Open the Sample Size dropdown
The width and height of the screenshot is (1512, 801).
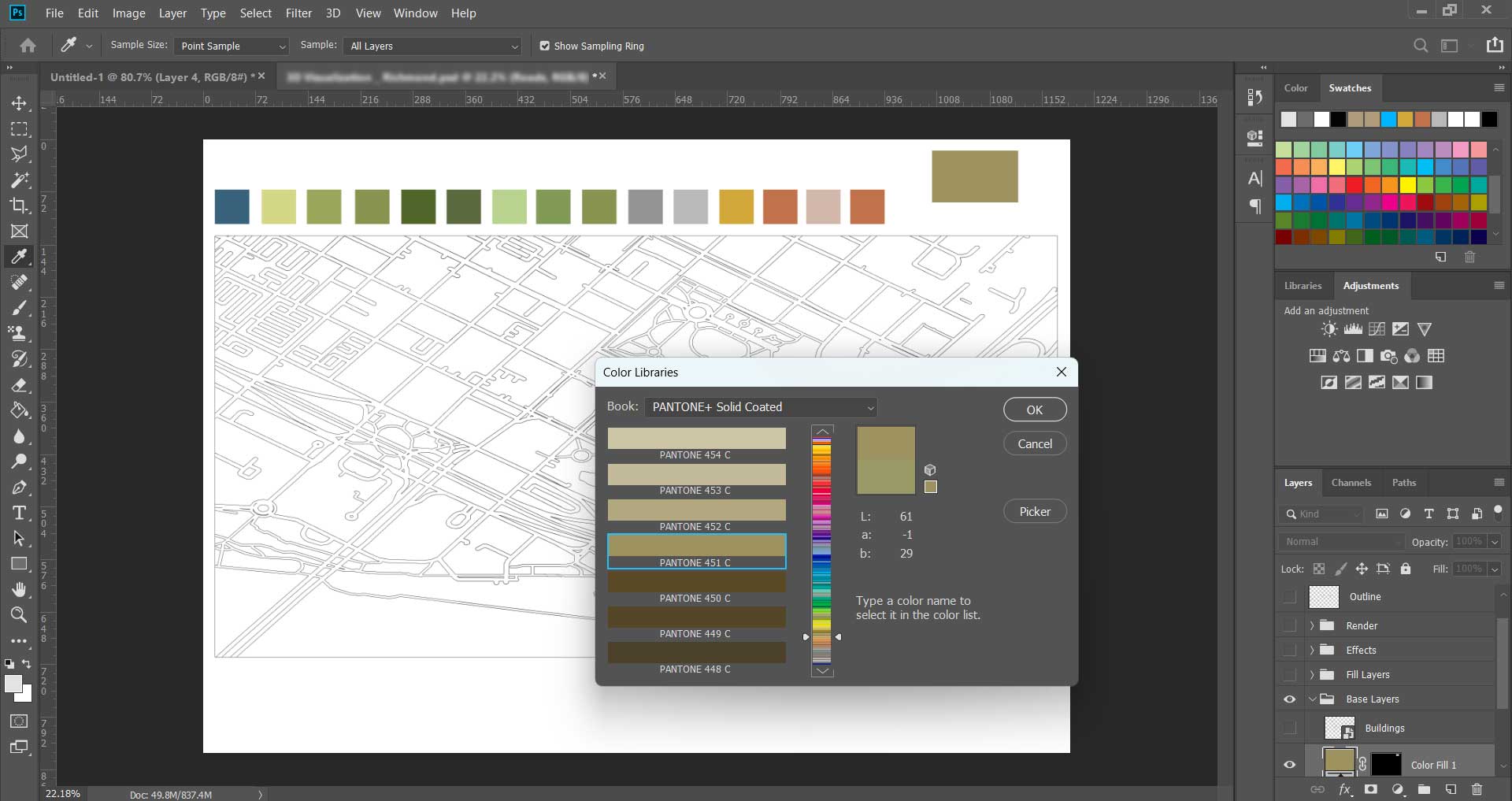(x=232, y=46)
